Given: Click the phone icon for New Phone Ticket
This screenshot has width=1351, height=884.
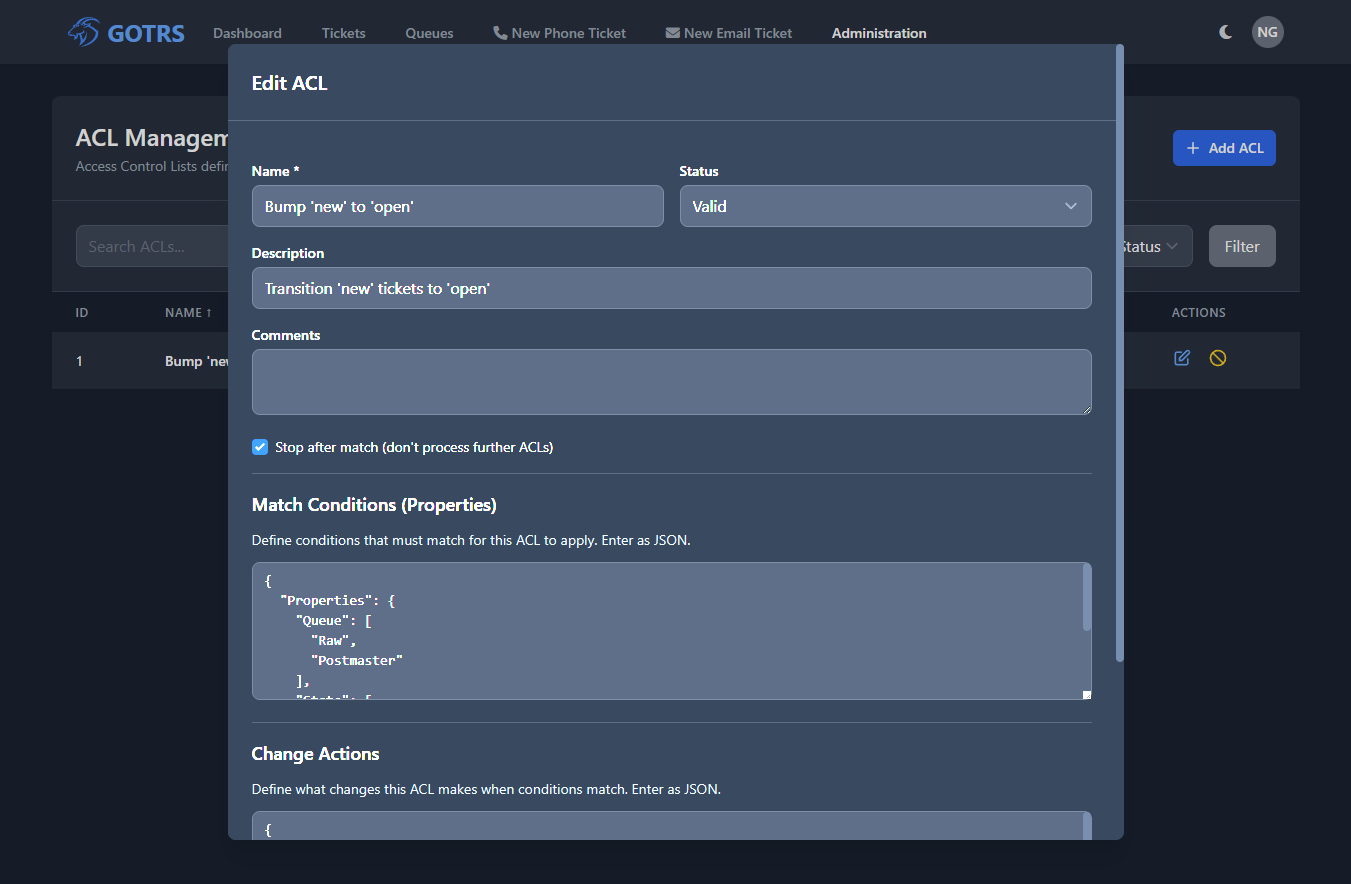Looking at the screenshot, I should (x=500, y=33).
